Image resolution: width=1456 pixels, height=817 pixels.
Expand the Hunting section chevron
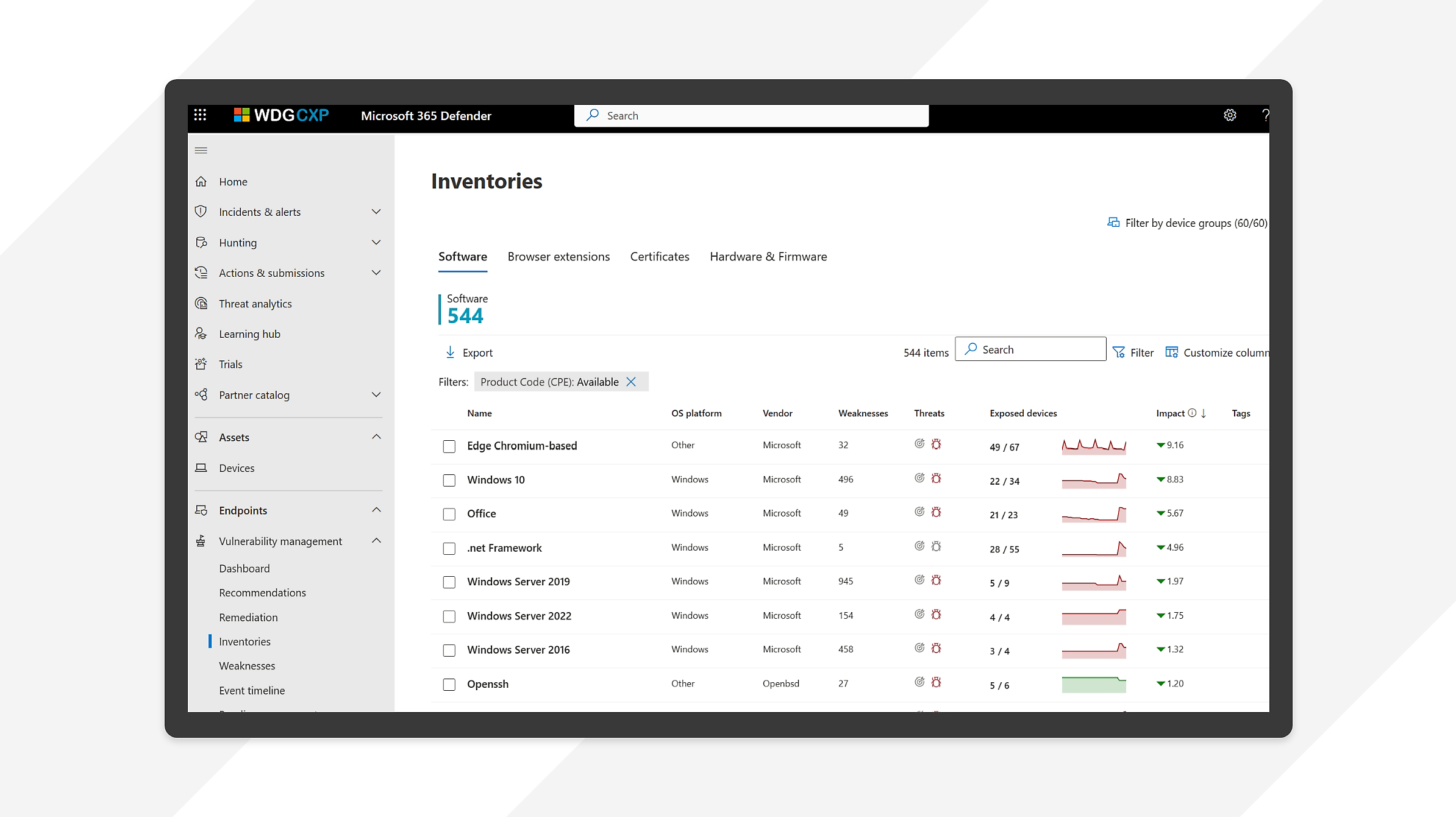pyautogui.click(x=376, y=242)
